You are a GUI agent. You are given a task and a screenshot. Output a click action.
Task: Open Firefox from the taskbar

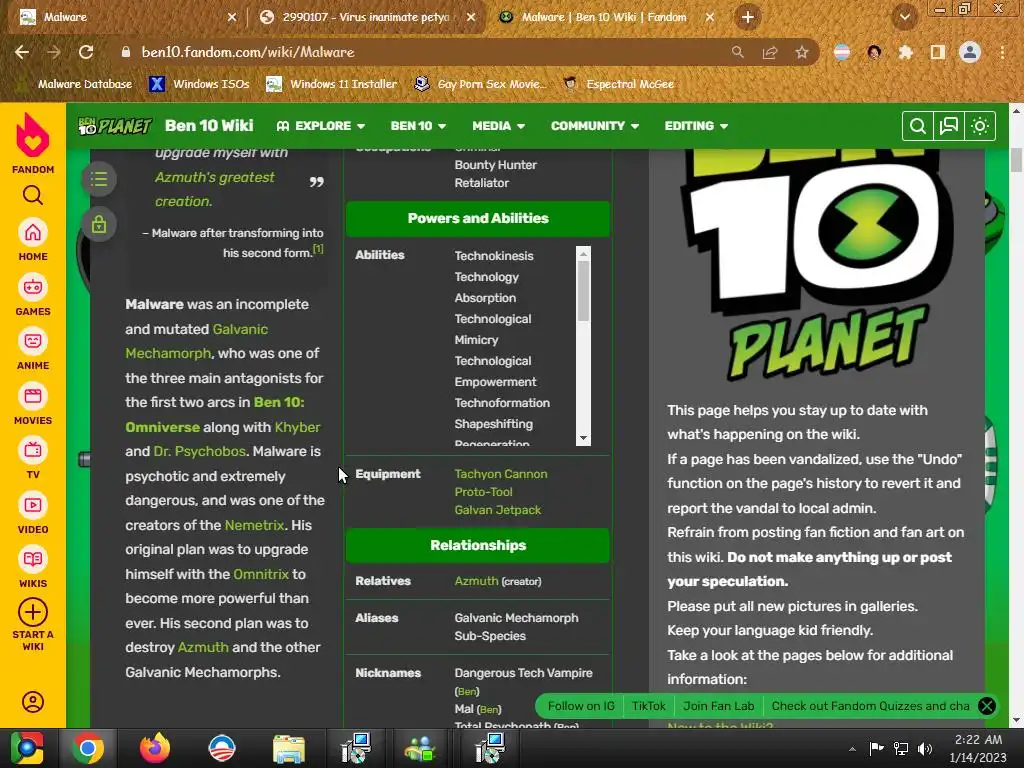[155, 748]
